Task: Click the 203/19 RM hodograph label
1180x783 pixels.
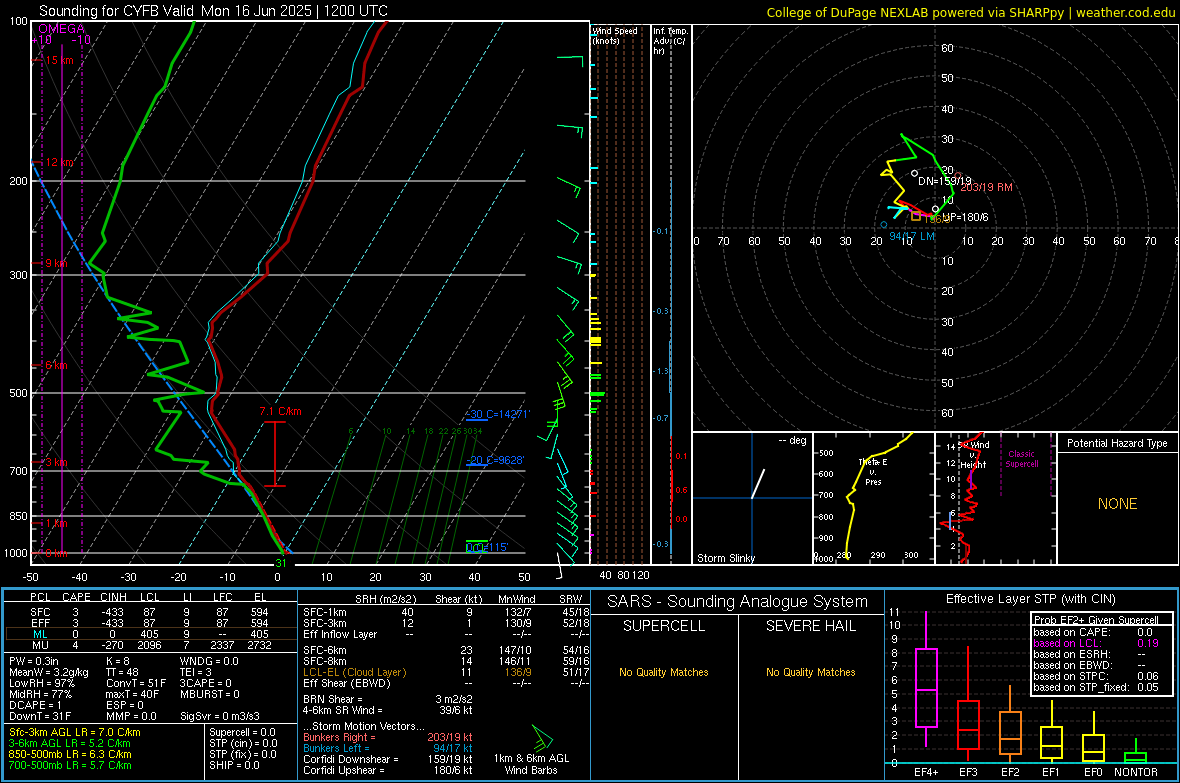Action: pos(987,187)
